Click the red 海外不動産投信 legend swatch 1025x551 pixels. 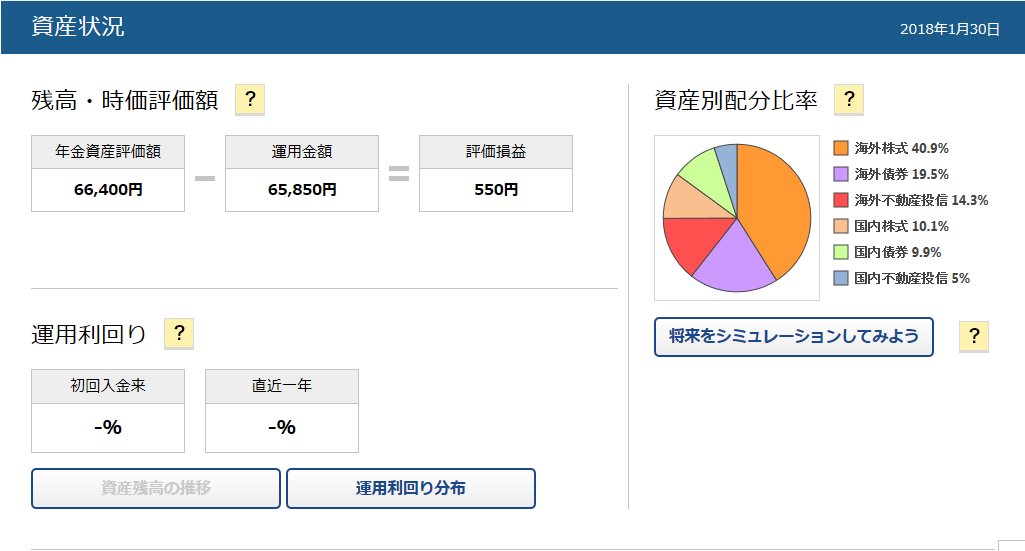tap(840, 200)
